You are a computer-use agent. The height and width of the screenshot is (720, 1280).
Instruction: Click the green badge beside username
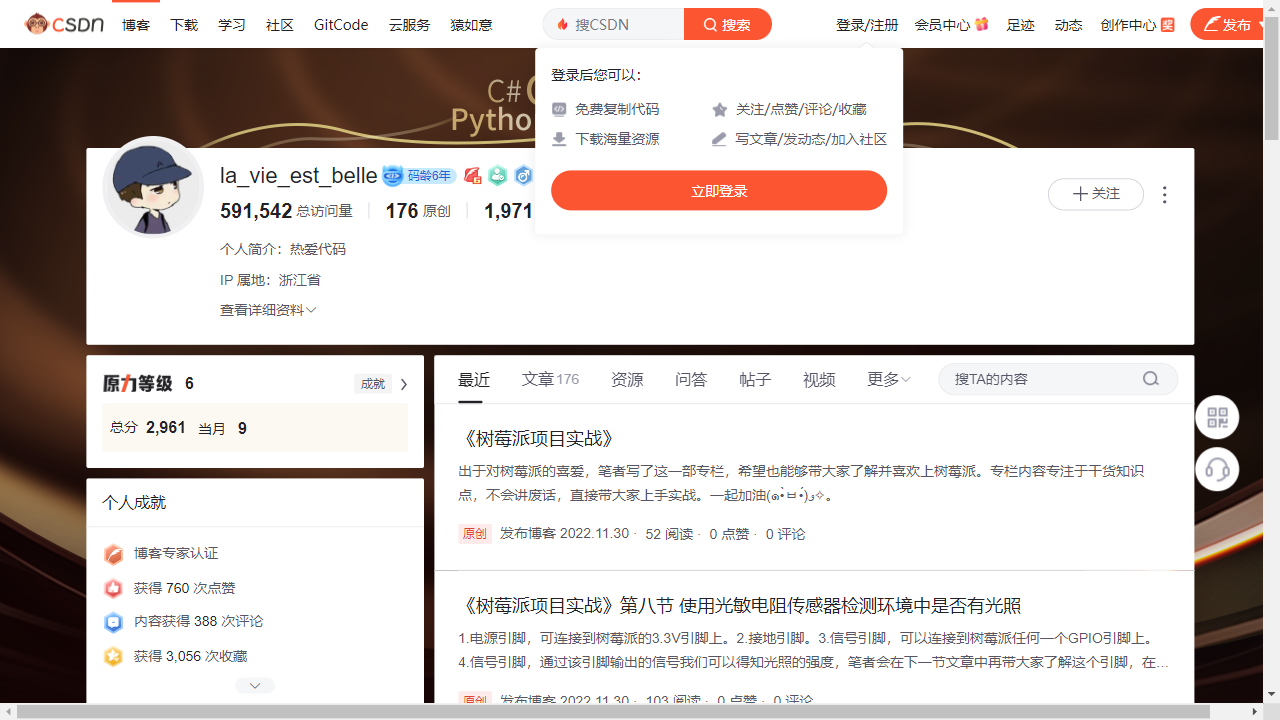[x=498, y=176]
